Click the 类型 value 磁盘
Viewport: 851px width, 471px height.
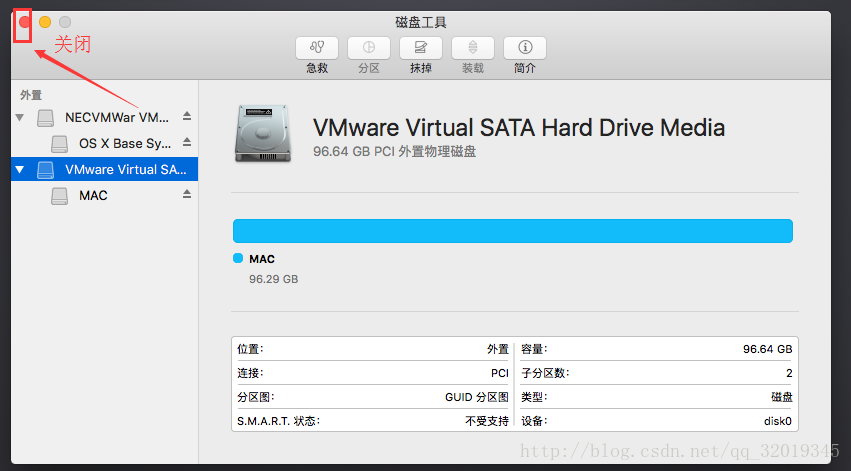782,397
